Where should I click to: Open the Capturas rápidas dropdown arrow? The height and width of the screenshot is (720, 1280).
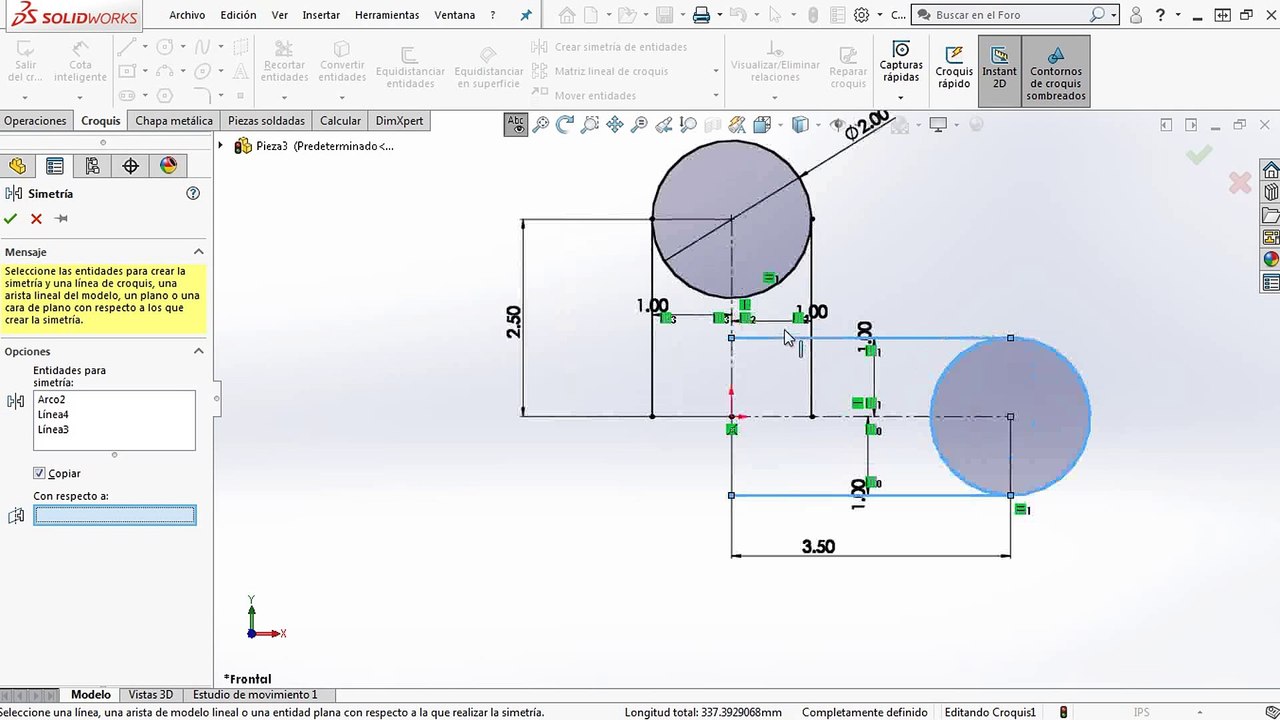901,98
